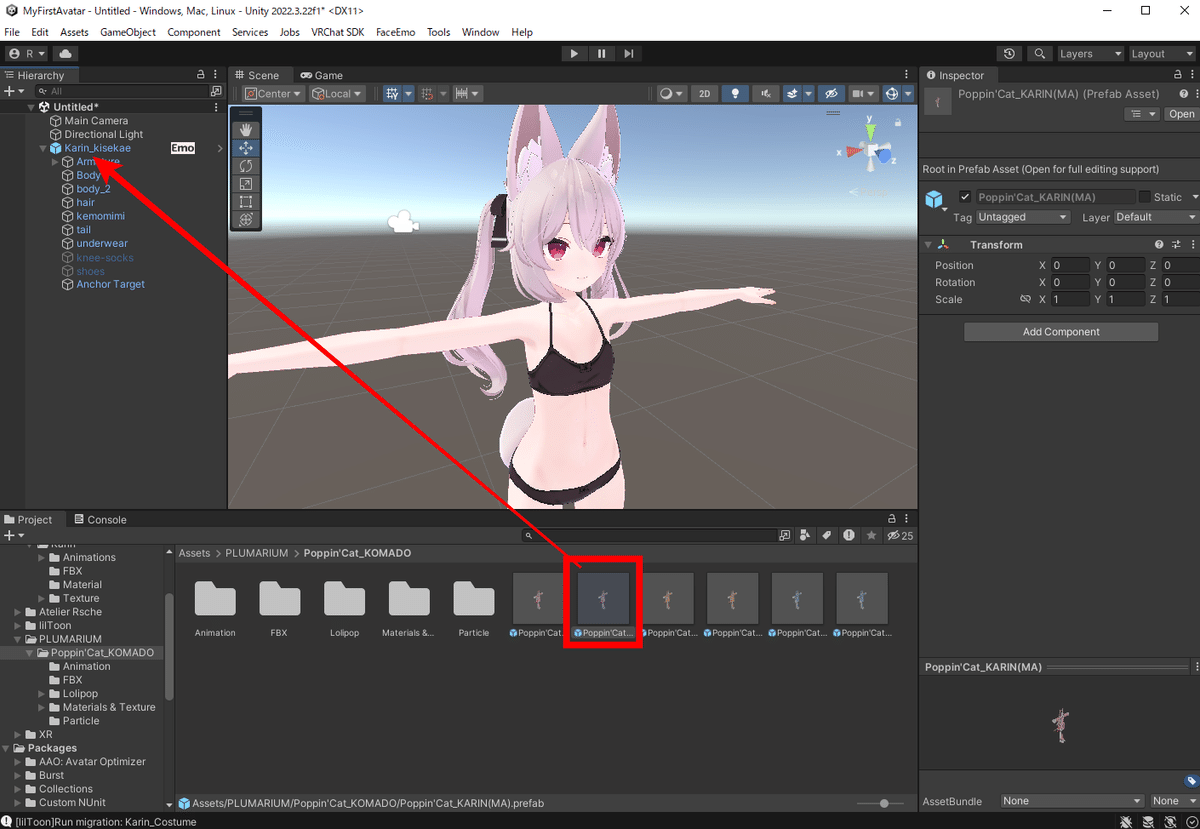Toggle the GameObject active checkbox
Viewport: 1200px width, 829px height.
(x=965, y=197)
